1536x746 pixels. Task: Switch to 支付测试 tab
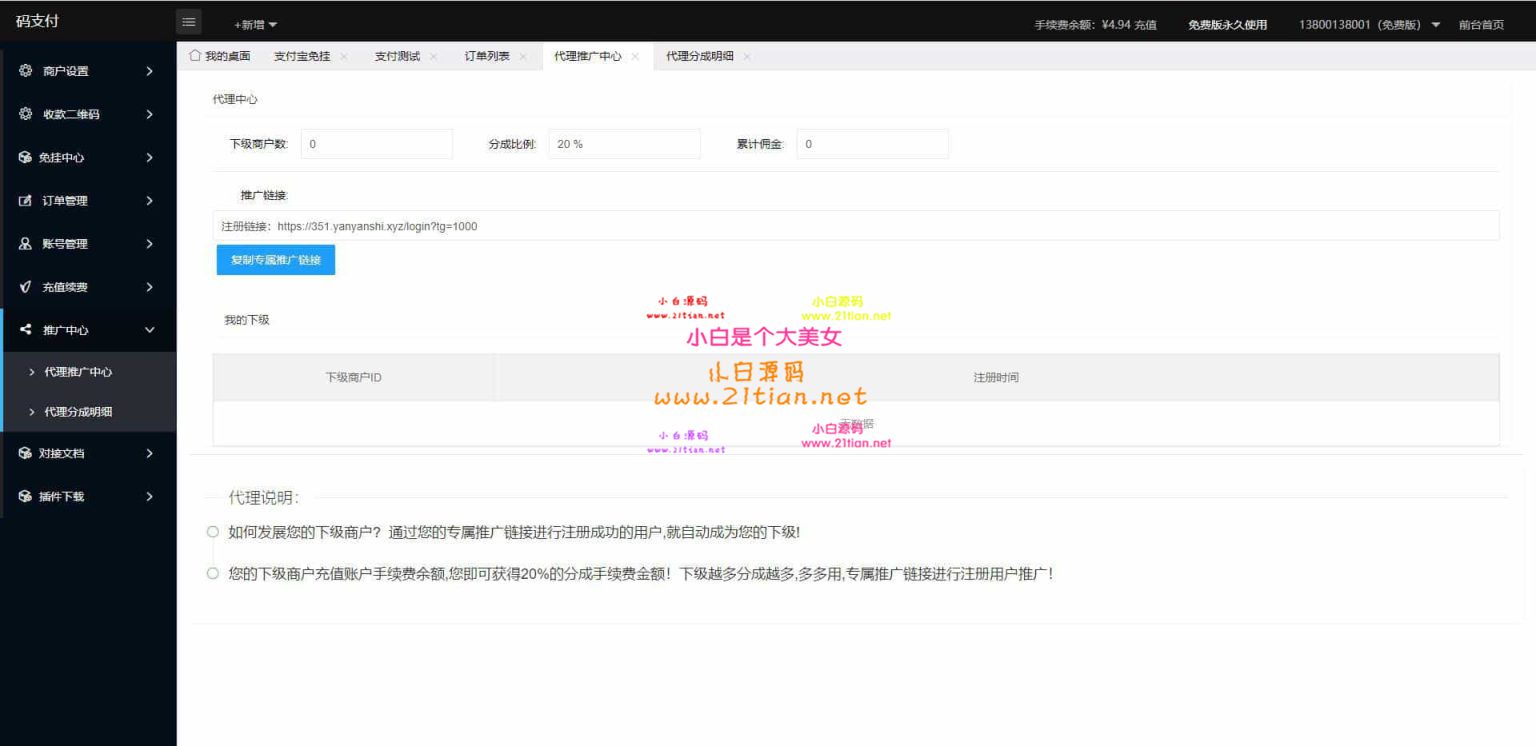[397, 56]
